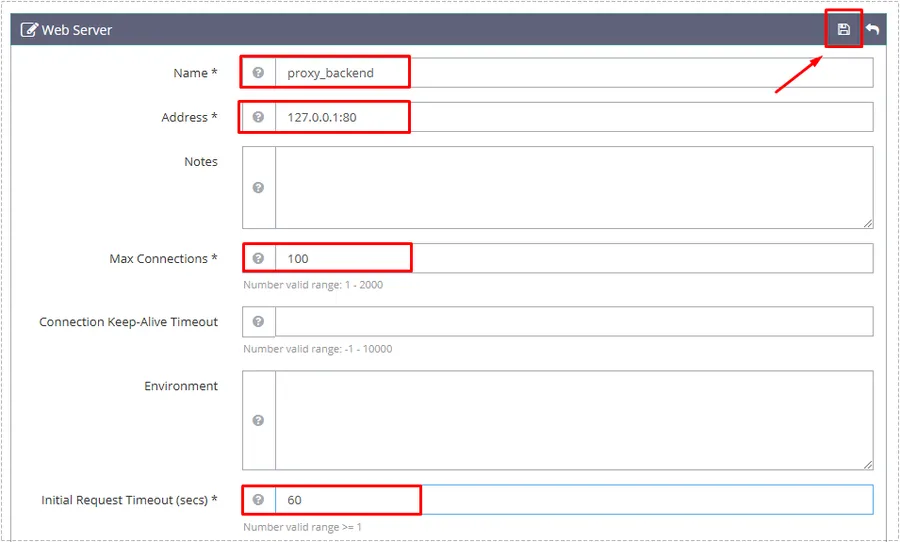Viewport: 900px width, 542px height.
Task: Open help icon for Connection Keep-Alive Timeout
Action: coord(258,322)
